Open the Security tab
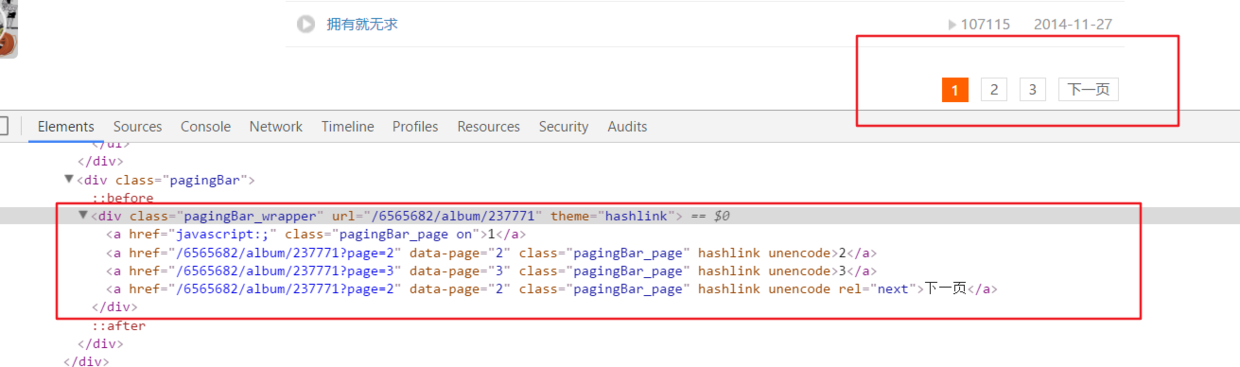The image size is (1240, 367). click(x=563, y=127)
